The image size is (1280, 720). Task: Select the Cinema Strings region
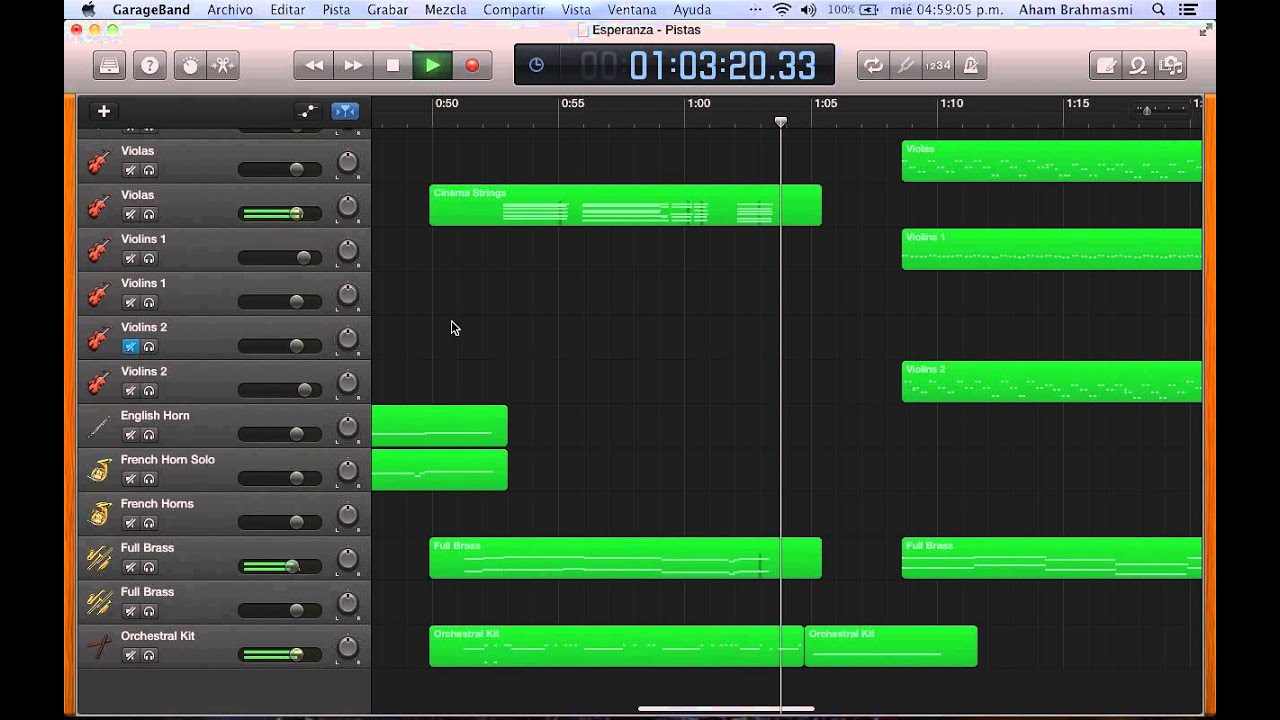point(625,205)
